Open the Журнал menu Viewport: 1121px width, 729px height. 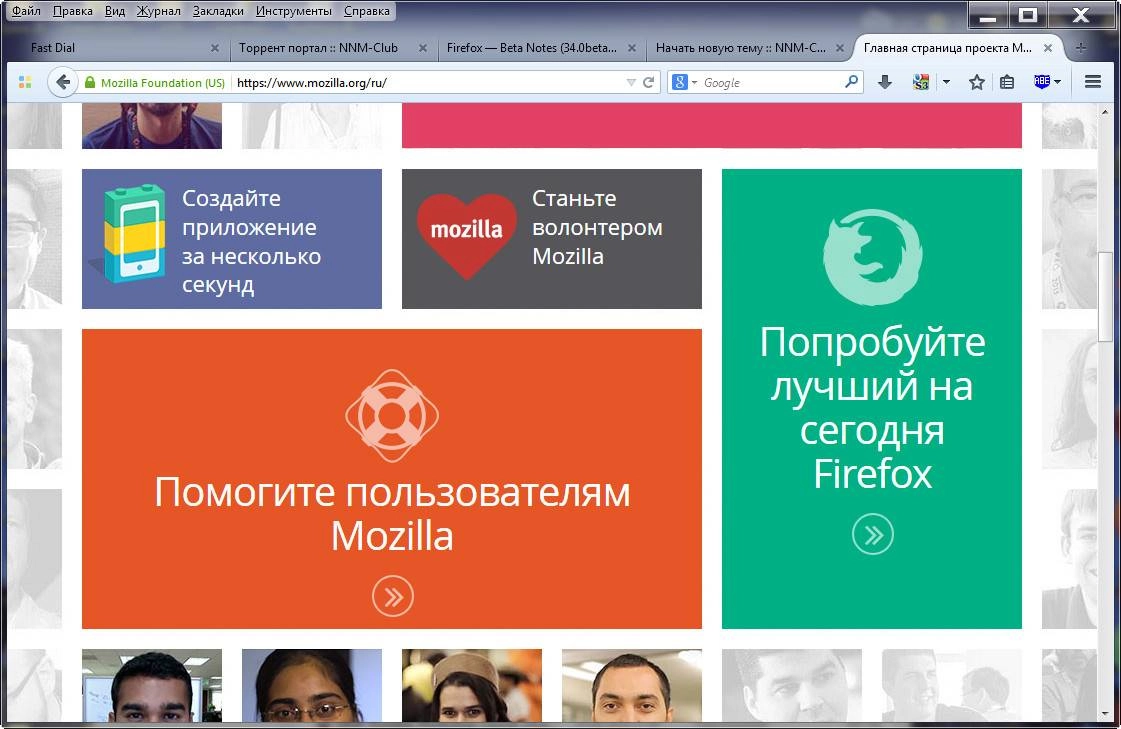159,11
